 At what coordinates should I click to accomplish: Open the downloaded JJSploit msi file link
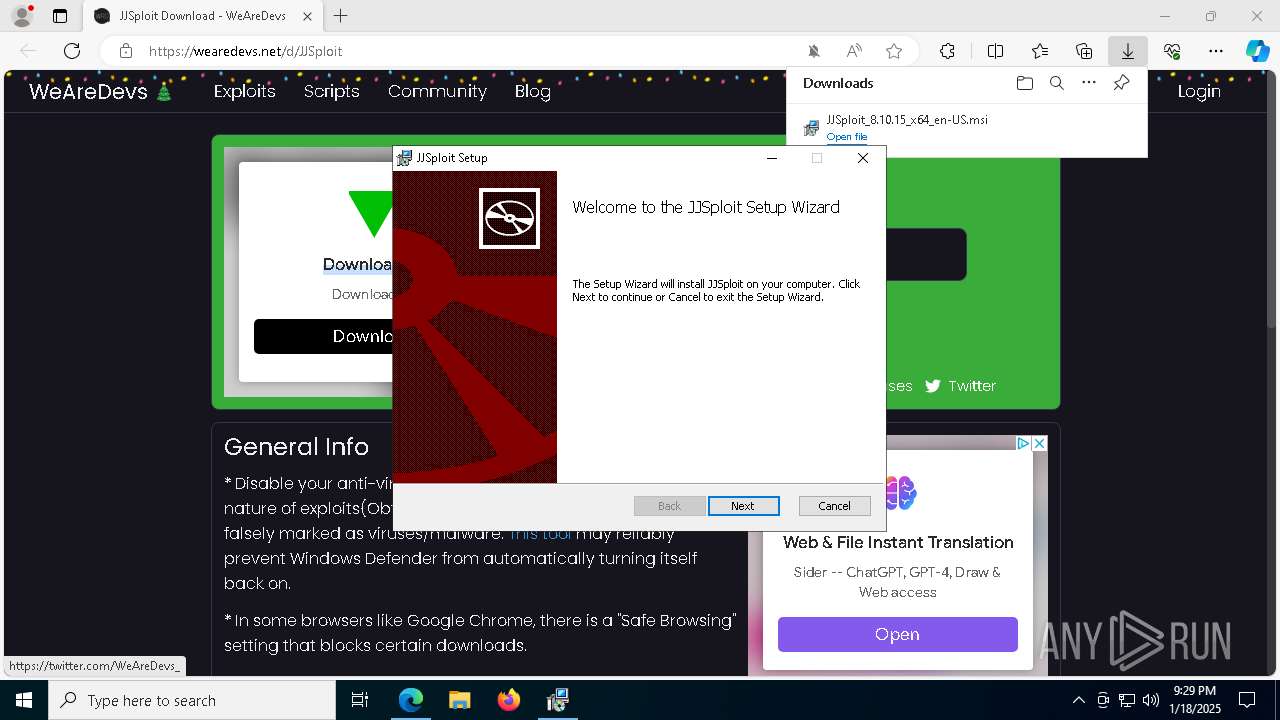click(x=847, y=137)
